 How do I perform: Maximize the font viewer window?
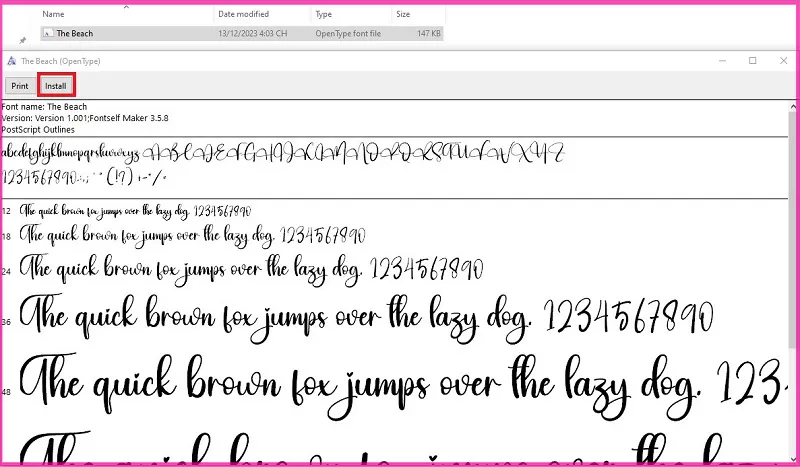(752, 61)
